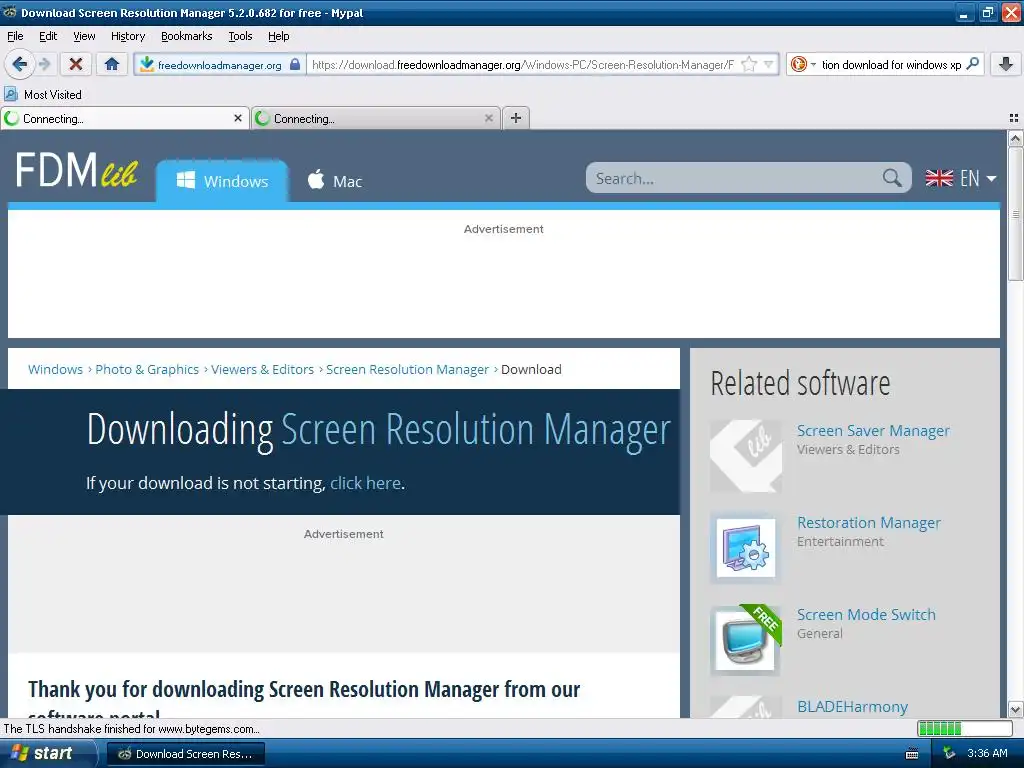Close the first Connecting tab

click(238, 118)
